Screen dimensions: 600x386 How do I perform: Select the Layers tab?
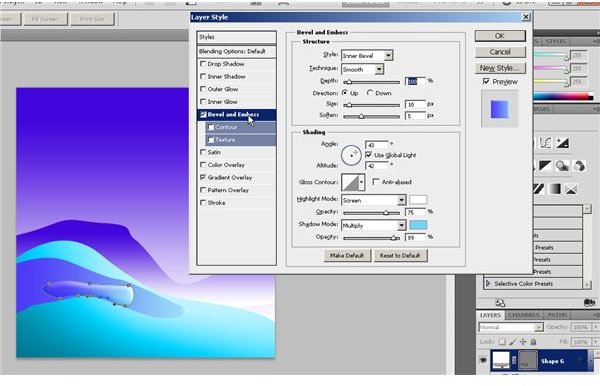(490, 315)
